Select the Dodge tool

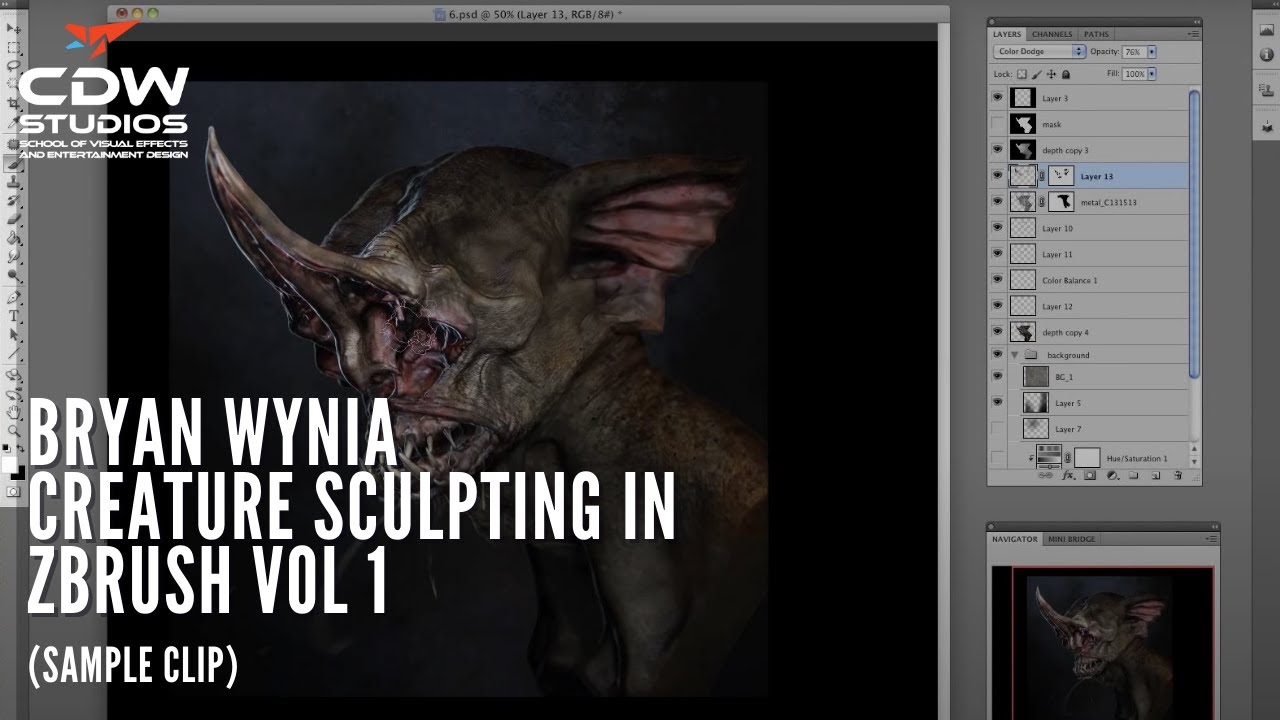(x=14, y=275)
